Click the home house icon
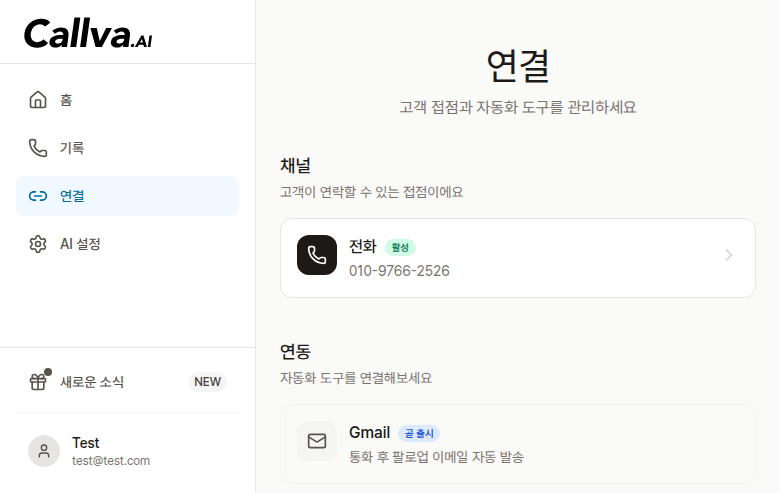780x493 pixels. point(38,100)
